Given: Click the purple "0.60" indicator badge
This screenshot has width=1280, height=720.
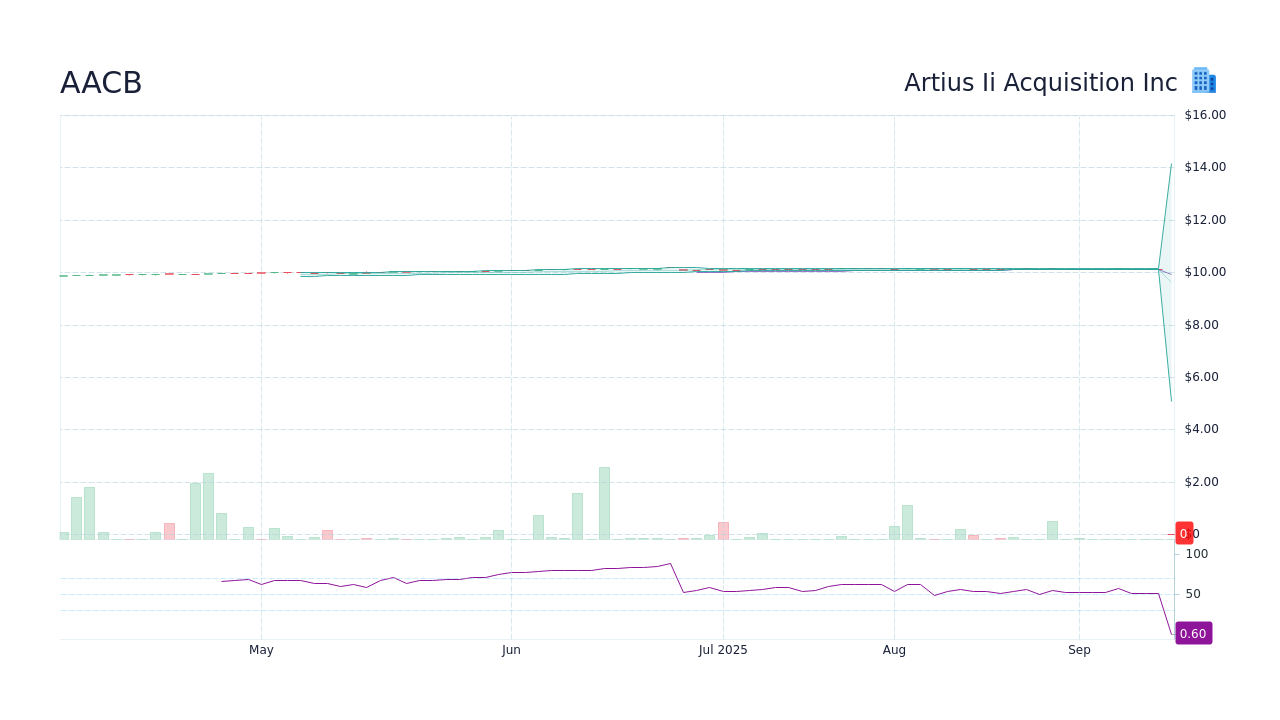Looking at the screenshot, I should [1193, 633].
